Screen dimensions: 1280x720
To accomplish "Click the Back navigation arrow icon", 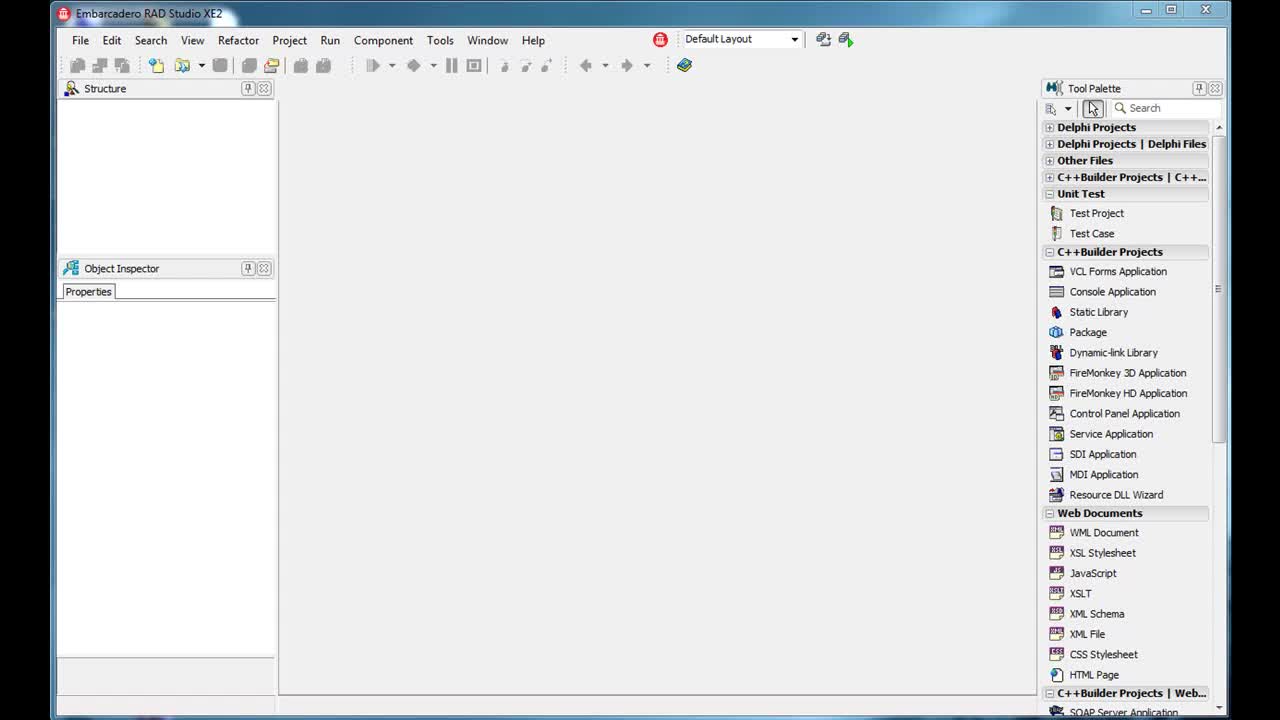I will point(586,65).
